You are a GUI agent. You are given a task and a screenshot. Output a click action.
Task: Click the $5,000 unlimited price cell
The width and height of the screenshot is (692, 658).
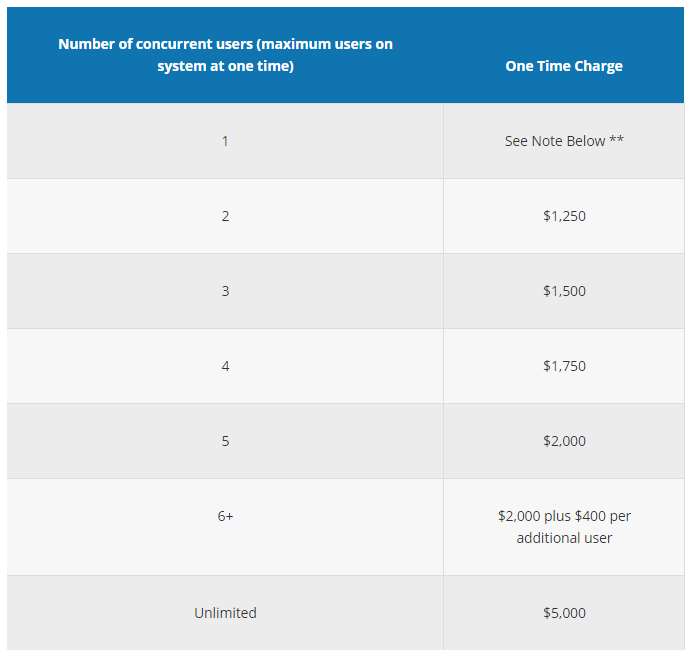pos(564,613)
